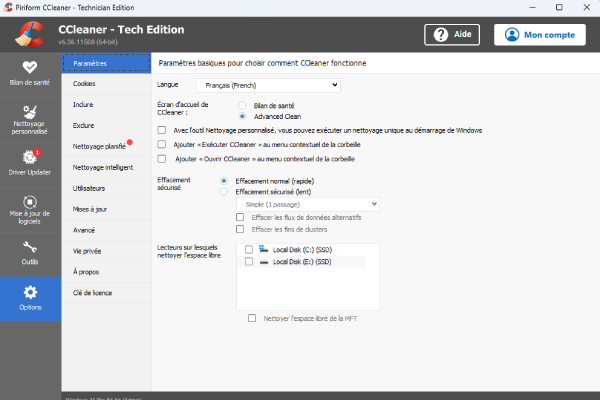Open the Outils wrench icon

(x=30, y=247)
